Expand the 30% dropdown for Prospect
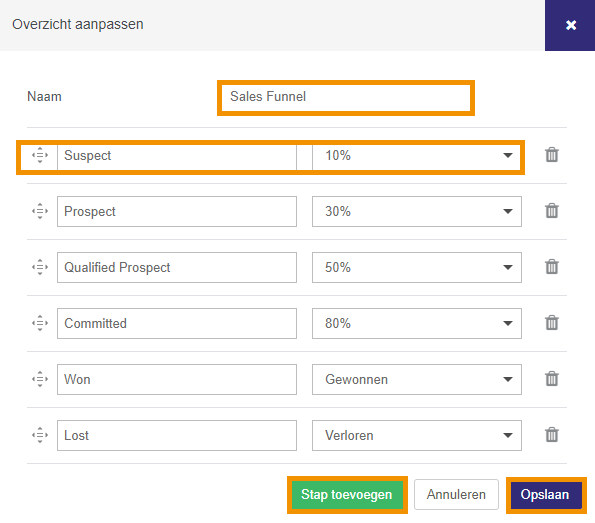 pyautogui.click(x=417, y=211)
